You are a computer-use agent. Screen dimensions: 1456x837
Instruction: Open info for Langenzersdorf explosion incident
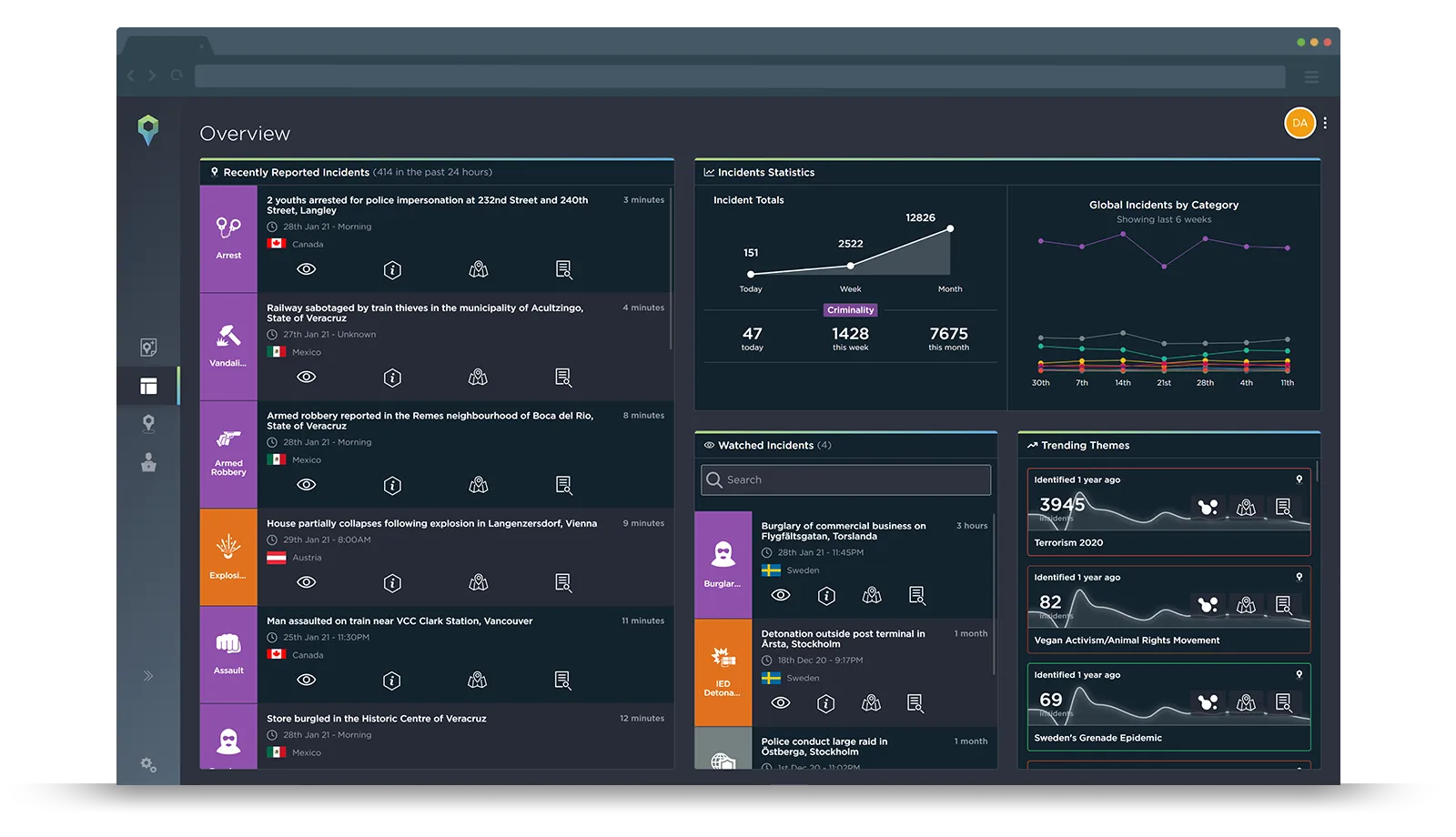coord(392,582)
